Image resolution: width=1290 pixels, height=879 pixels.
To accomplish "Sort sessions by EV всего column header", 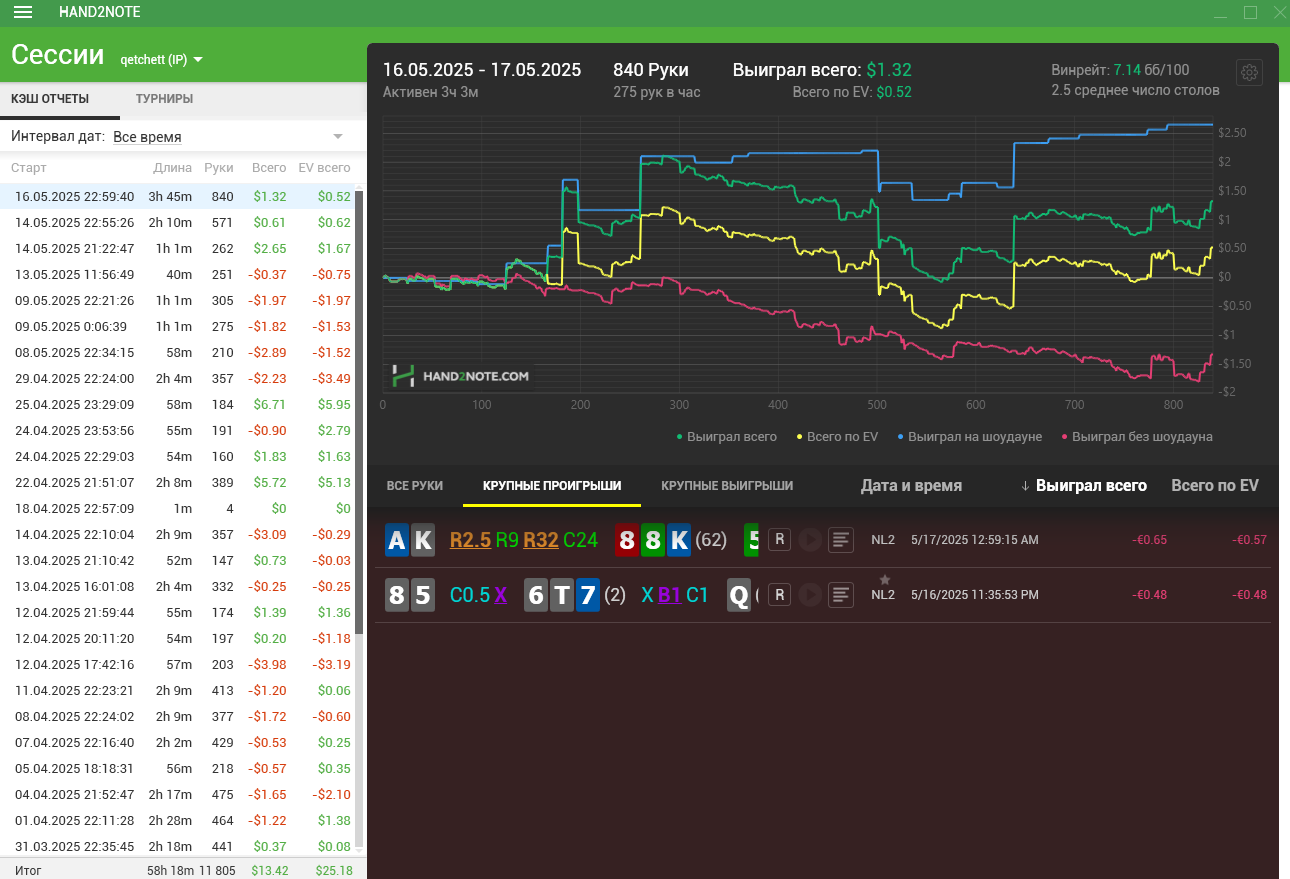I will (324, 168).
